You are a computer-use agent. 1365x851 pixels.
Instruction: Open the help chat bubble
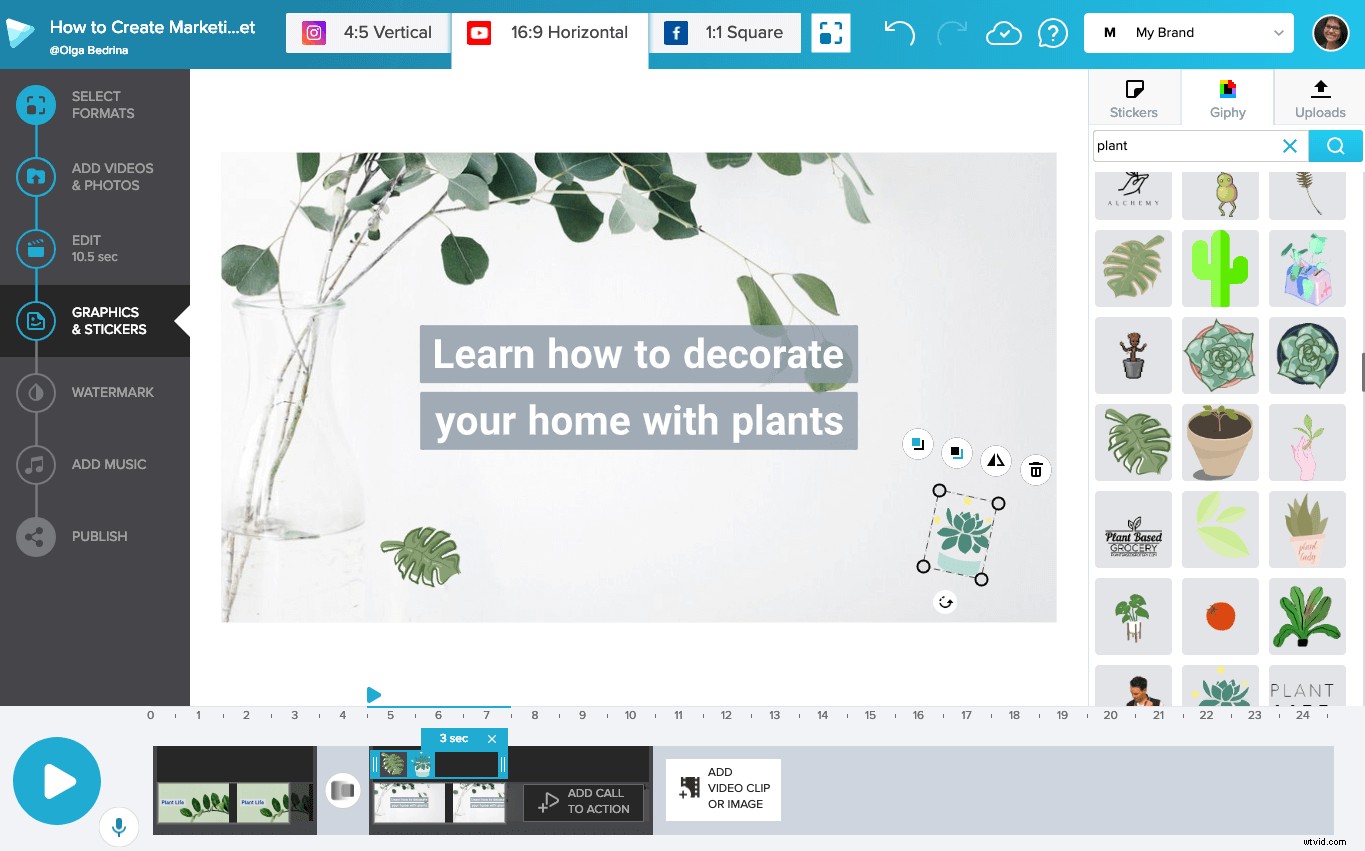coord(1052,32)
